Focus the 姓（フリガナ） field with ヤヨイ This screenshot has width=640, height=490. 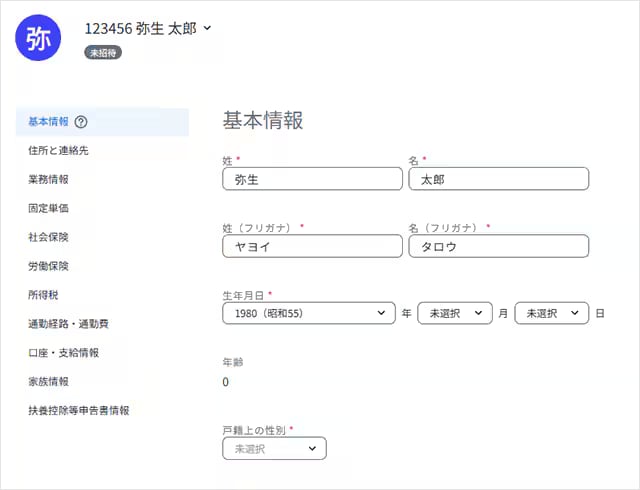click(x=311, y=247)
